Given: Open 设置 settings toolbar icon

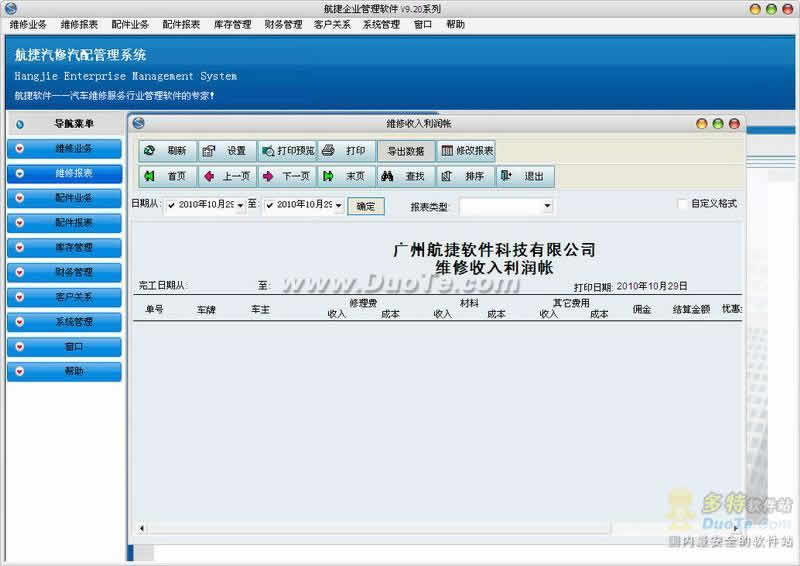Looking at the screenshot, I should coord(209,151).
